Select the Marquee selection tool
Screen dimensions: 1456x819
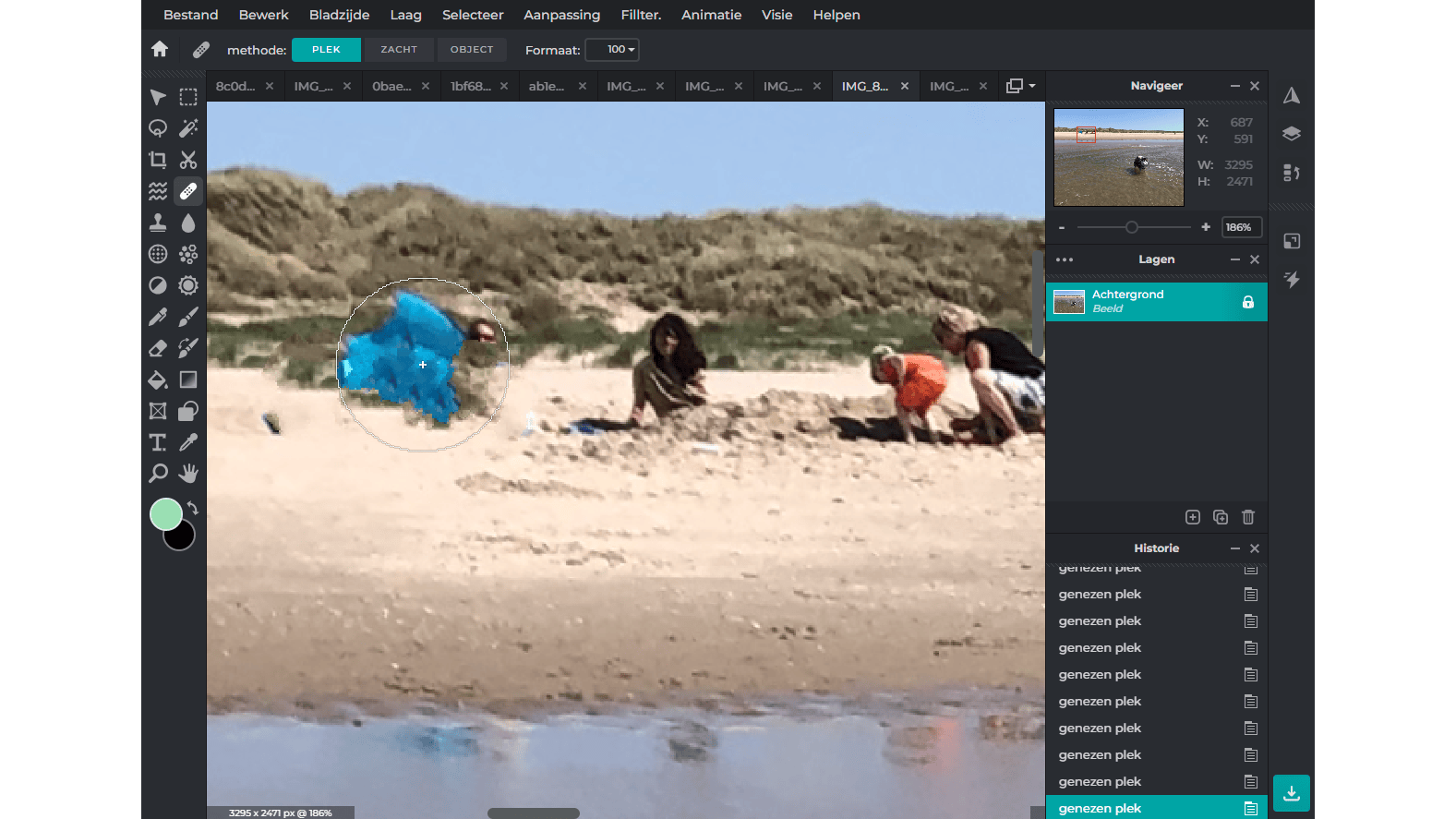(x=188, y=97)
